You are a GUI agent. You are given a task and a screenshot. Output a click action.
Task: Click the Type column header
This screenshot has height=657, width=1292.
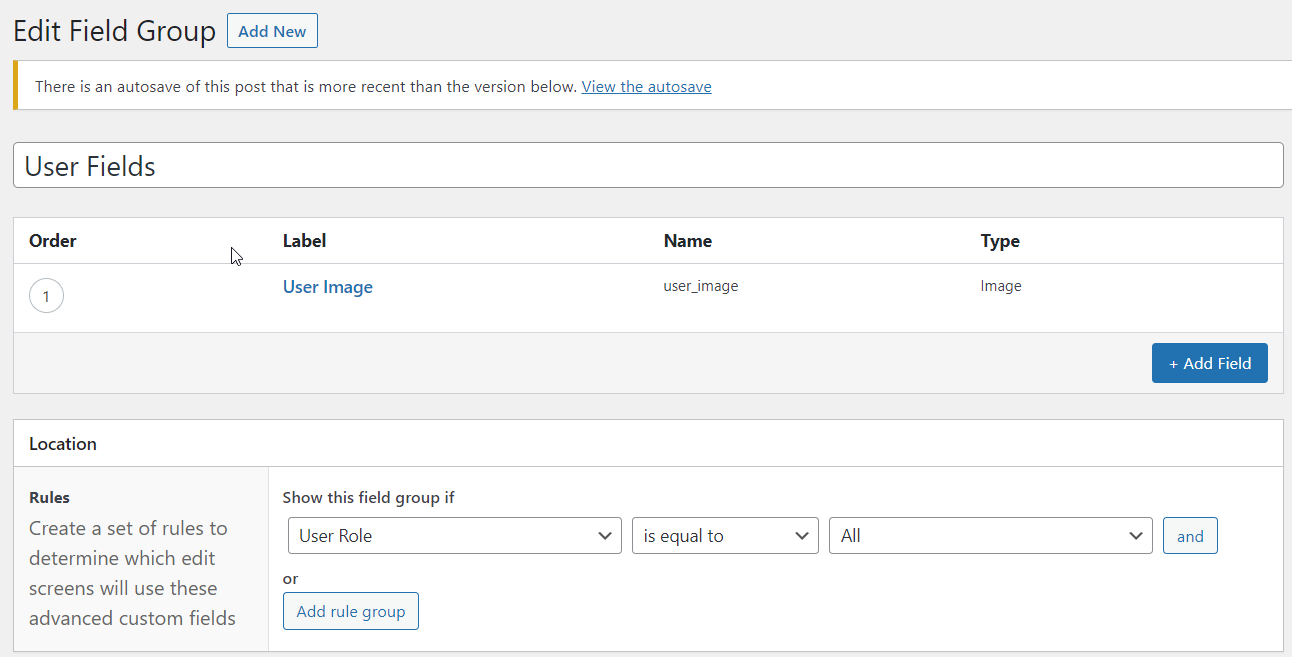pyautogui.click(x=999, y=241)
